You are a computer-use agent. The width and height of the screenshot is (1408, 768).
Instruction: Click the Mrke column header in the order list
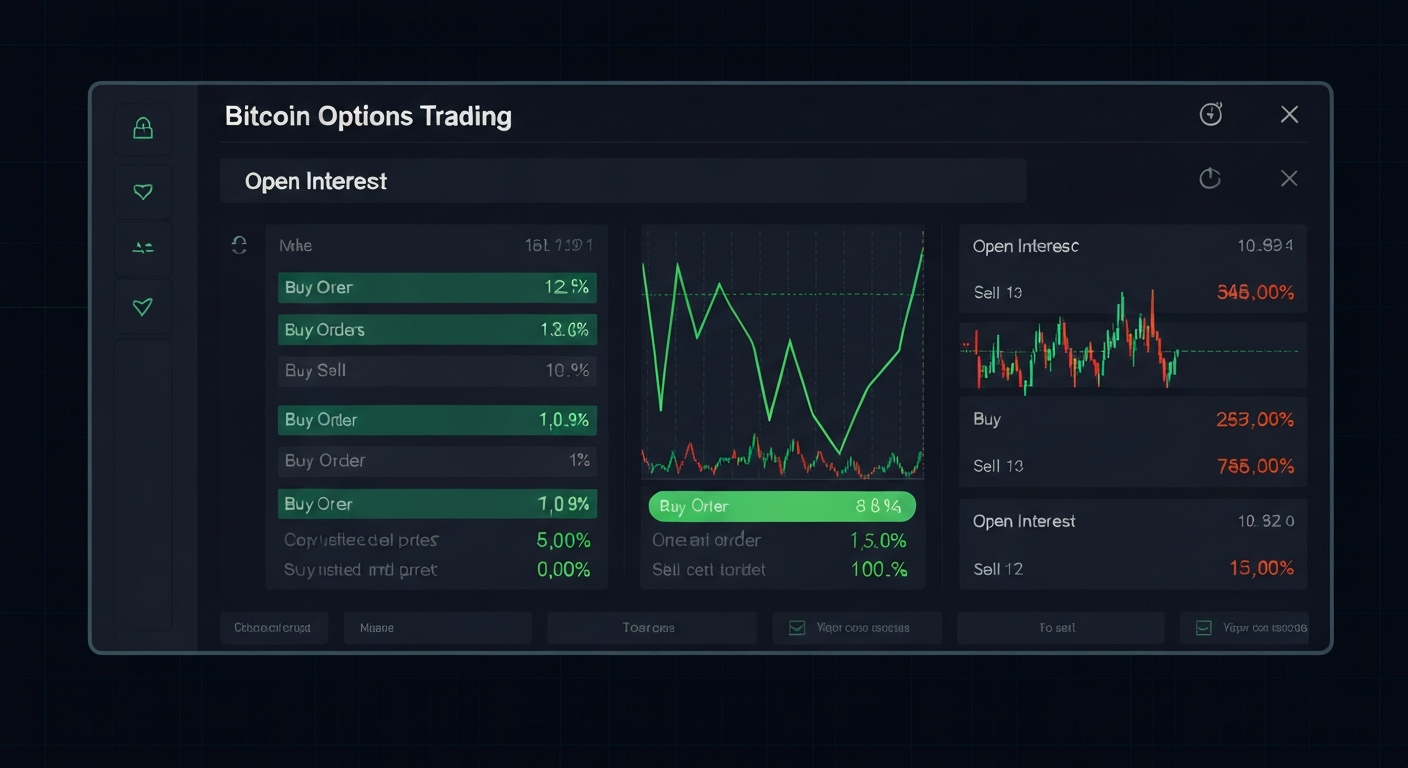click(295, 245)
